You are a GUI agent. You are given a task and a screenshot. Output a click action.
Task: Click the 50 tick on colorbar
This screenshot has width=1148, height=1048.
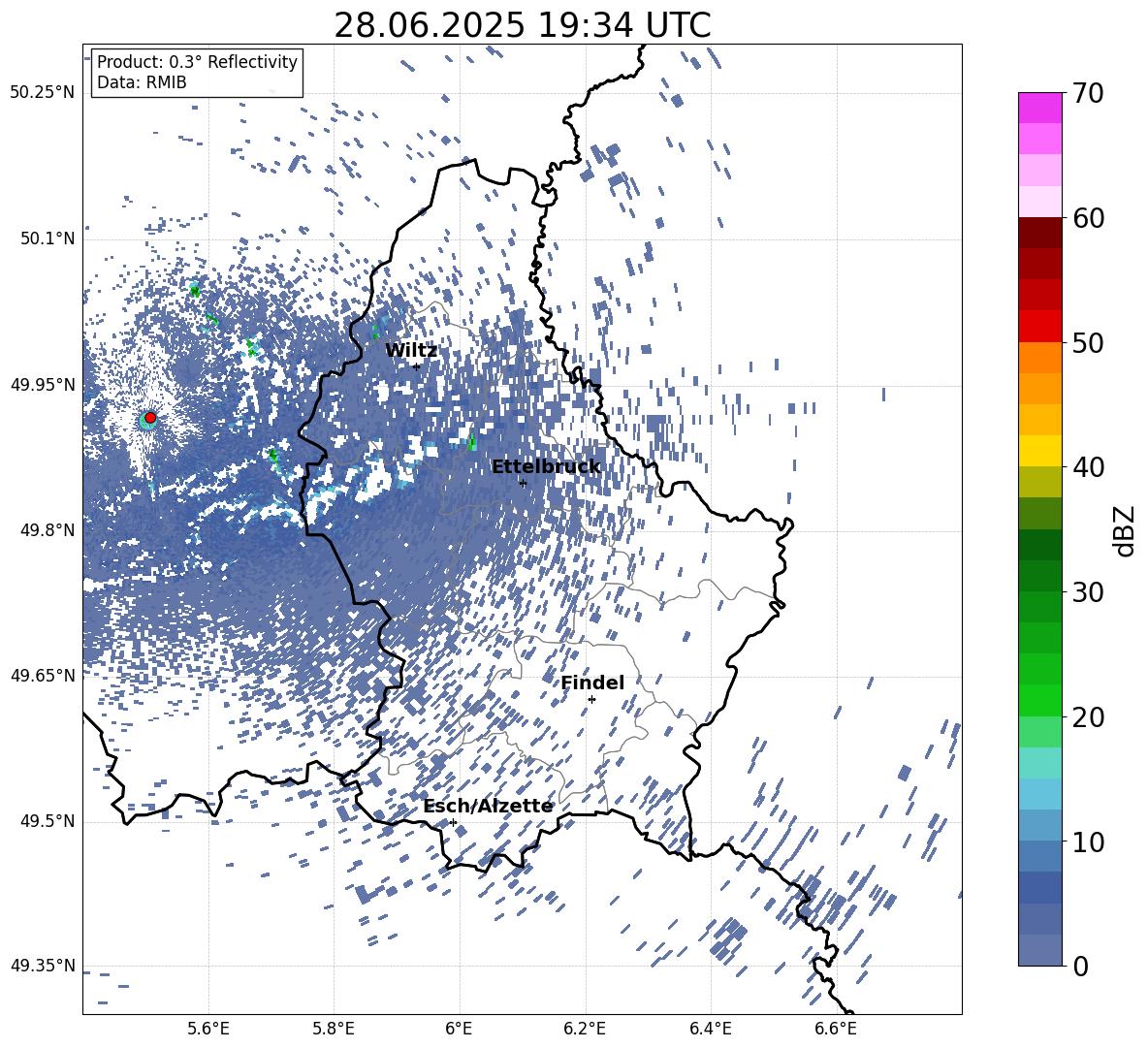[x=1088, y=343]
